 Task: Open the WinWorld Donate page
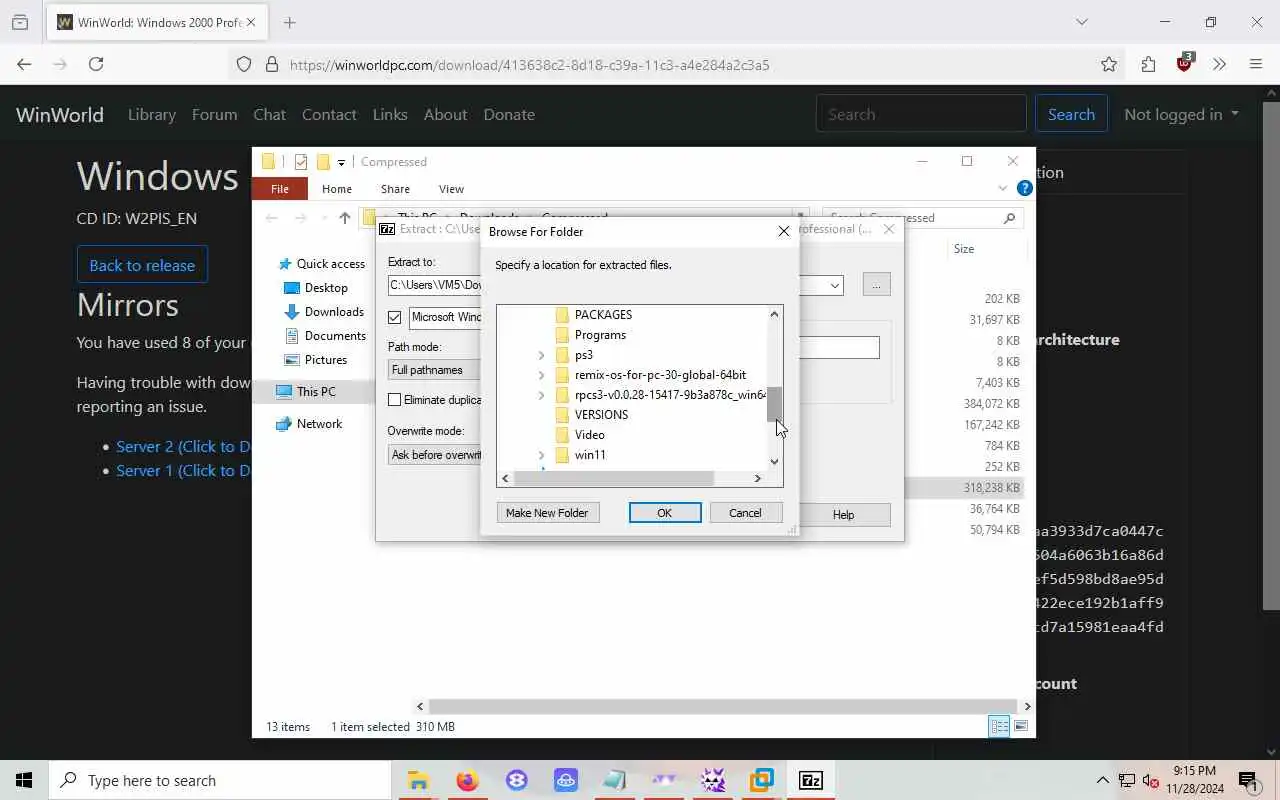pos(509,114)
